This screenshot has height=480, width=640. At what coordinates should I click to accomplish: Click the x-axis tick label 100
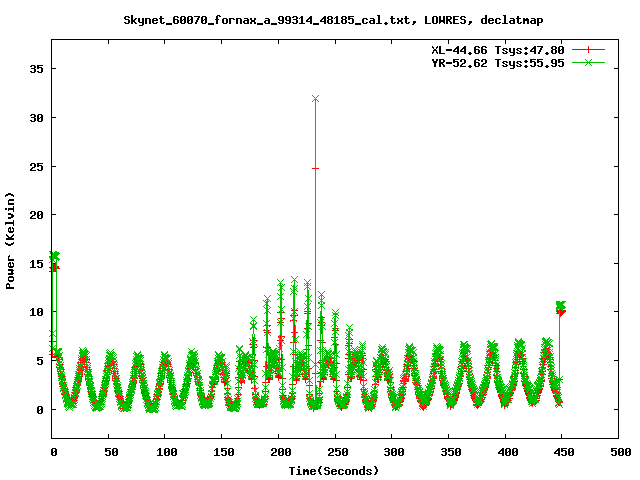167,452
